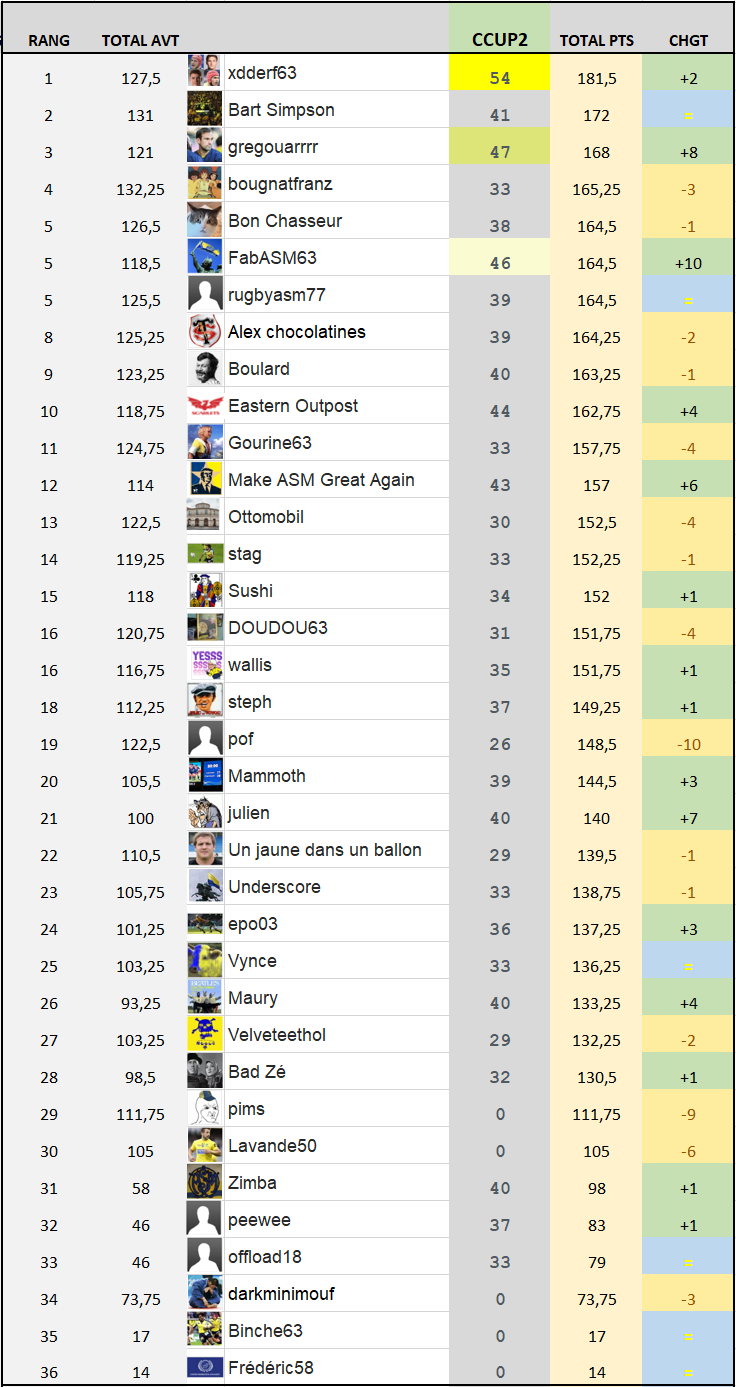This screenshot has width=736, height=1387.
Task: Click Alex chocolatines' red and white crest avatar
Action: coord(205,332)
